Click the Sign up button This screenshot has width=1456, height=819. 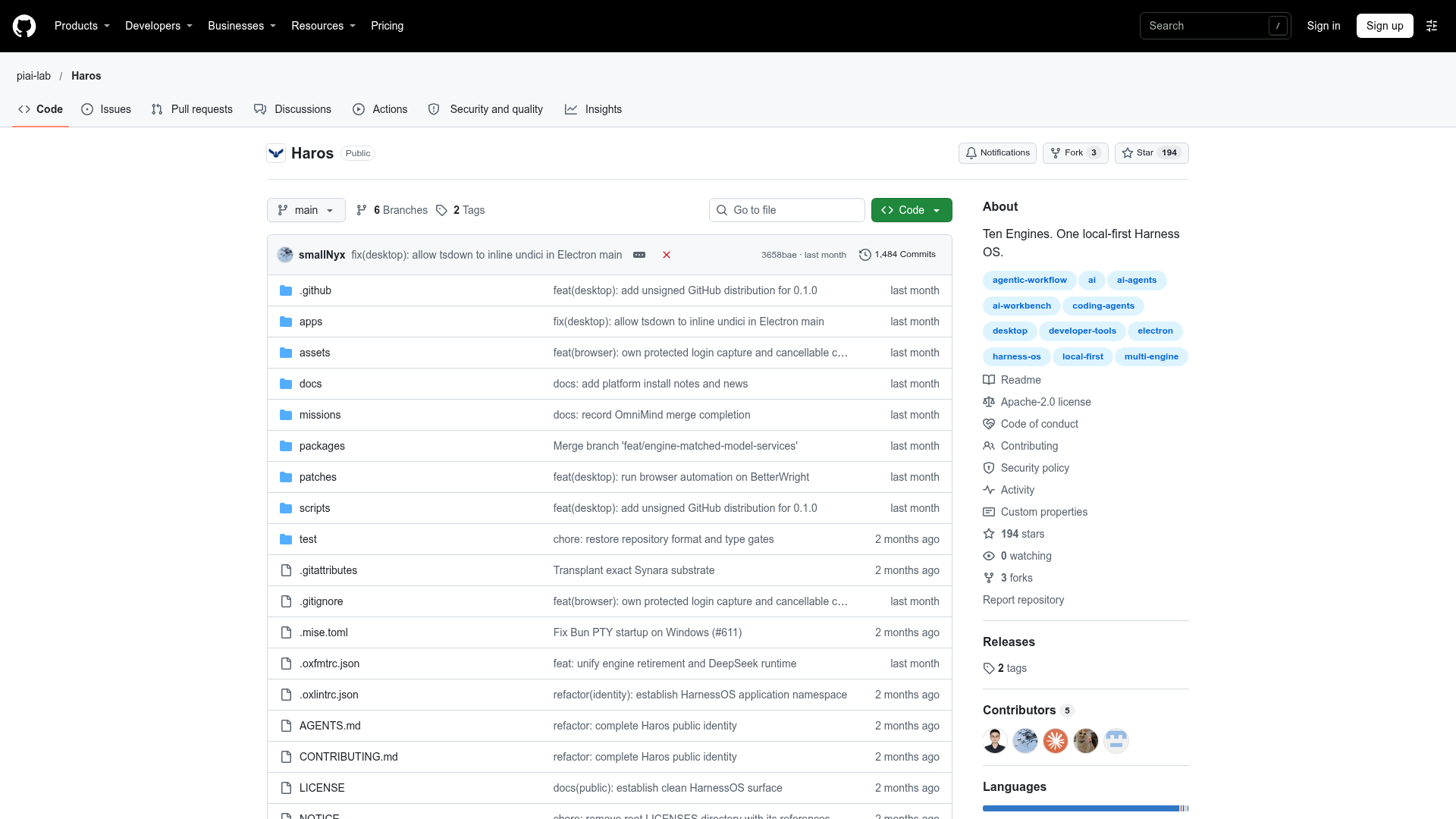tap(1385, 26)
